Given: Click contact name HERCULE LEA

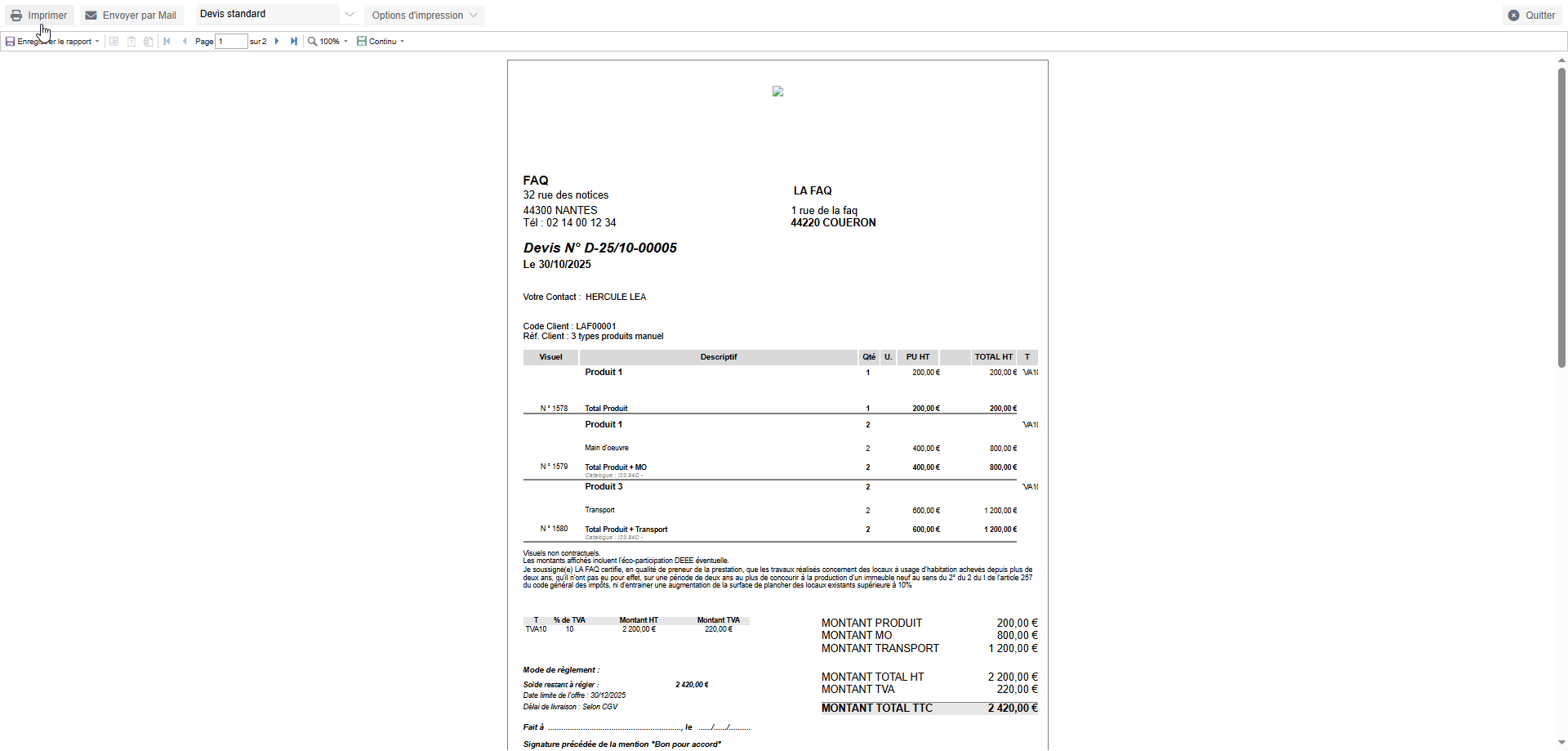Looking at the screenshot, I should click(616, 297).
